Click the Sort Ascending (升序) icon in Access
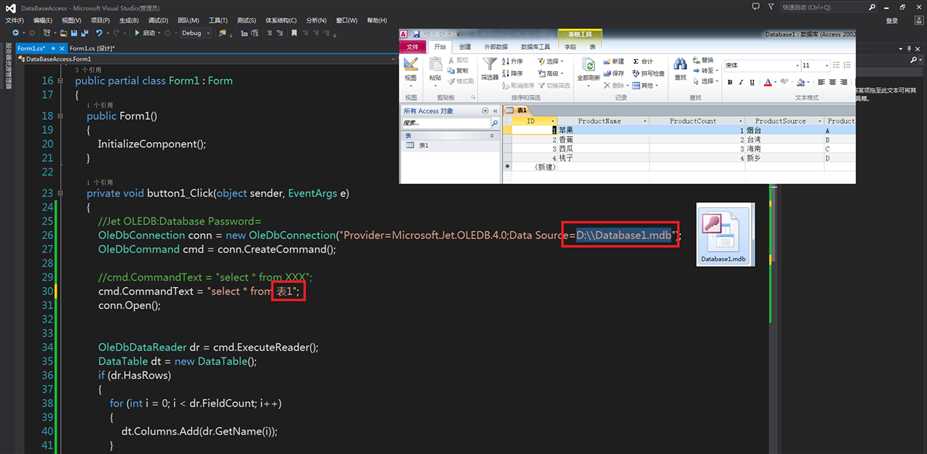The width and height of the screenshot is (927, 454). point(506,61)
